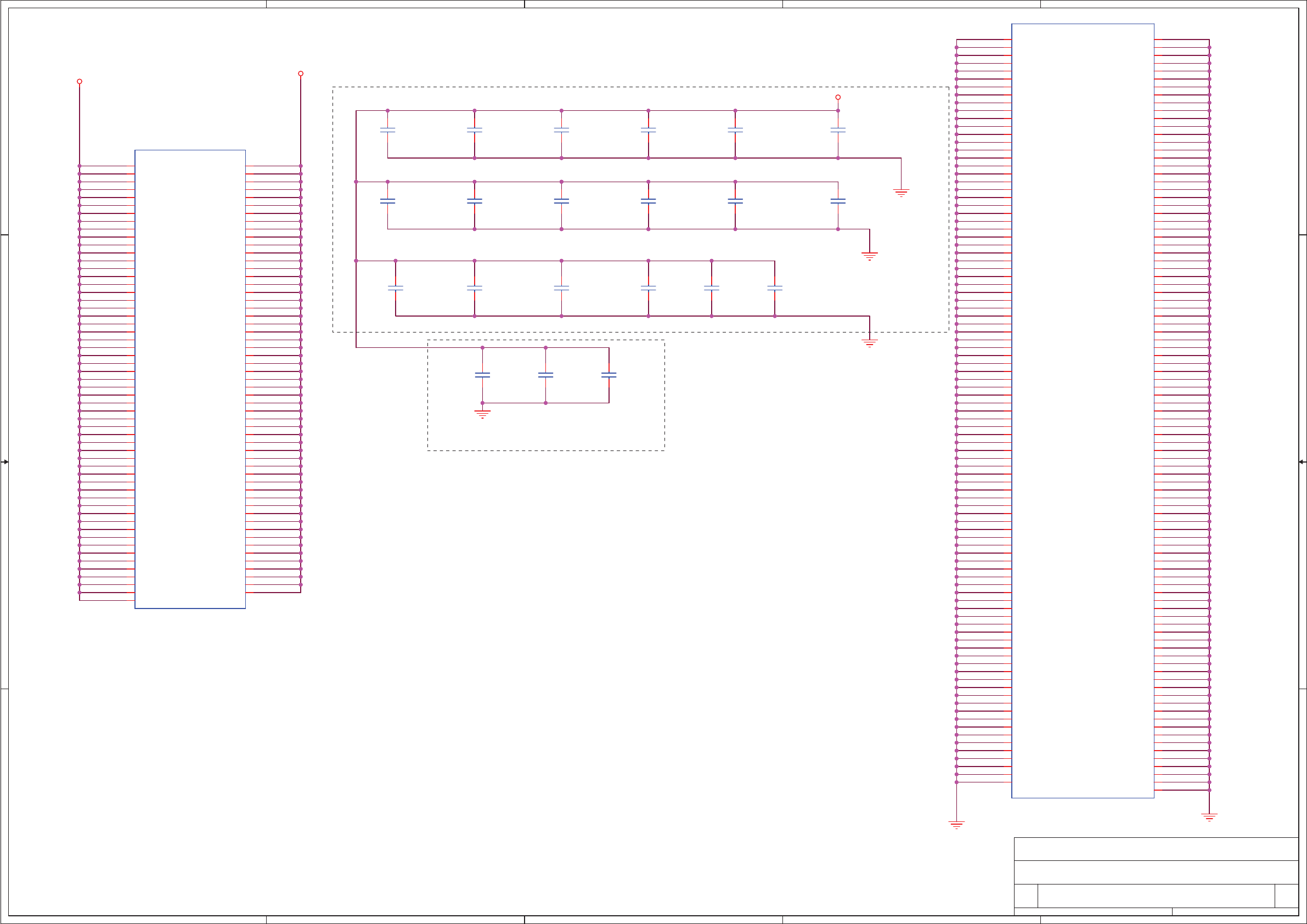Select the leftmost capacitor in the top row
Image resolution: width=1307 pixels, height=924 pixels.
388,131
